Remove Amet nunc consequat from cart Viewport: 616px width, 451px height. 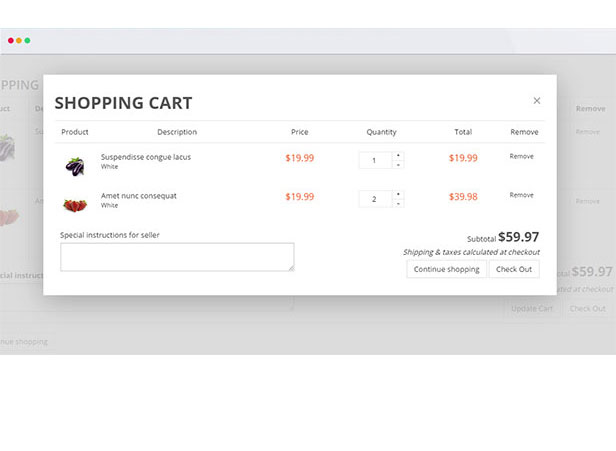pos(521,195)
